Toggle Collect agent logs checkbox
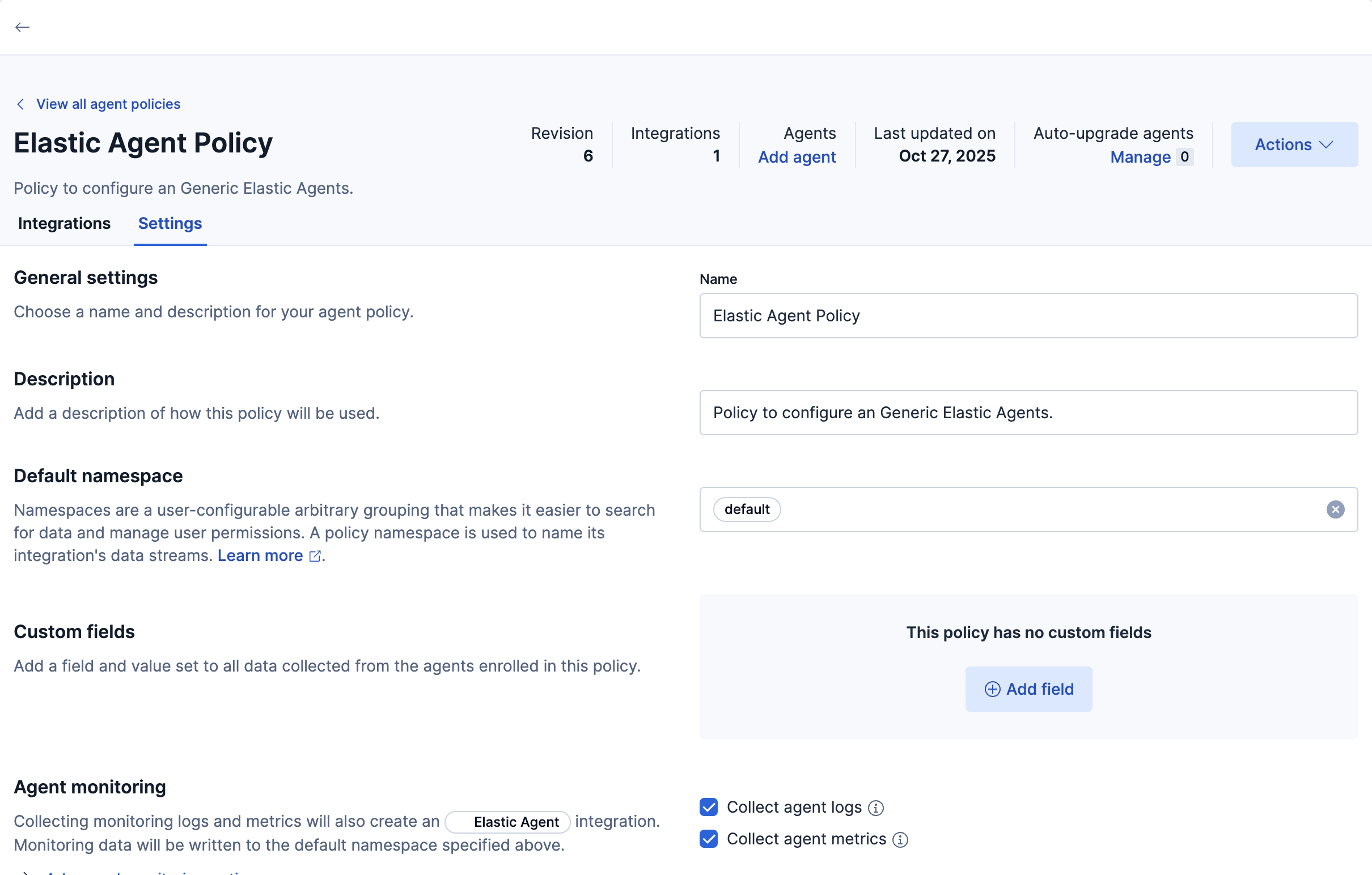The width and height of the screenshot is (1372, 875). 708,807
